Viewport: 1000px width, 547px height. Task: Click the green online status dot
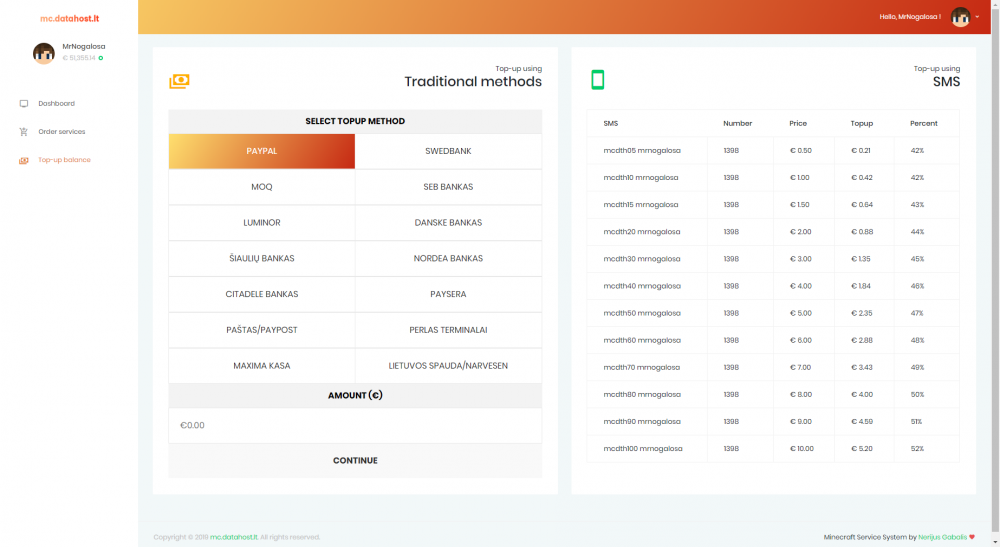(101, 58)
